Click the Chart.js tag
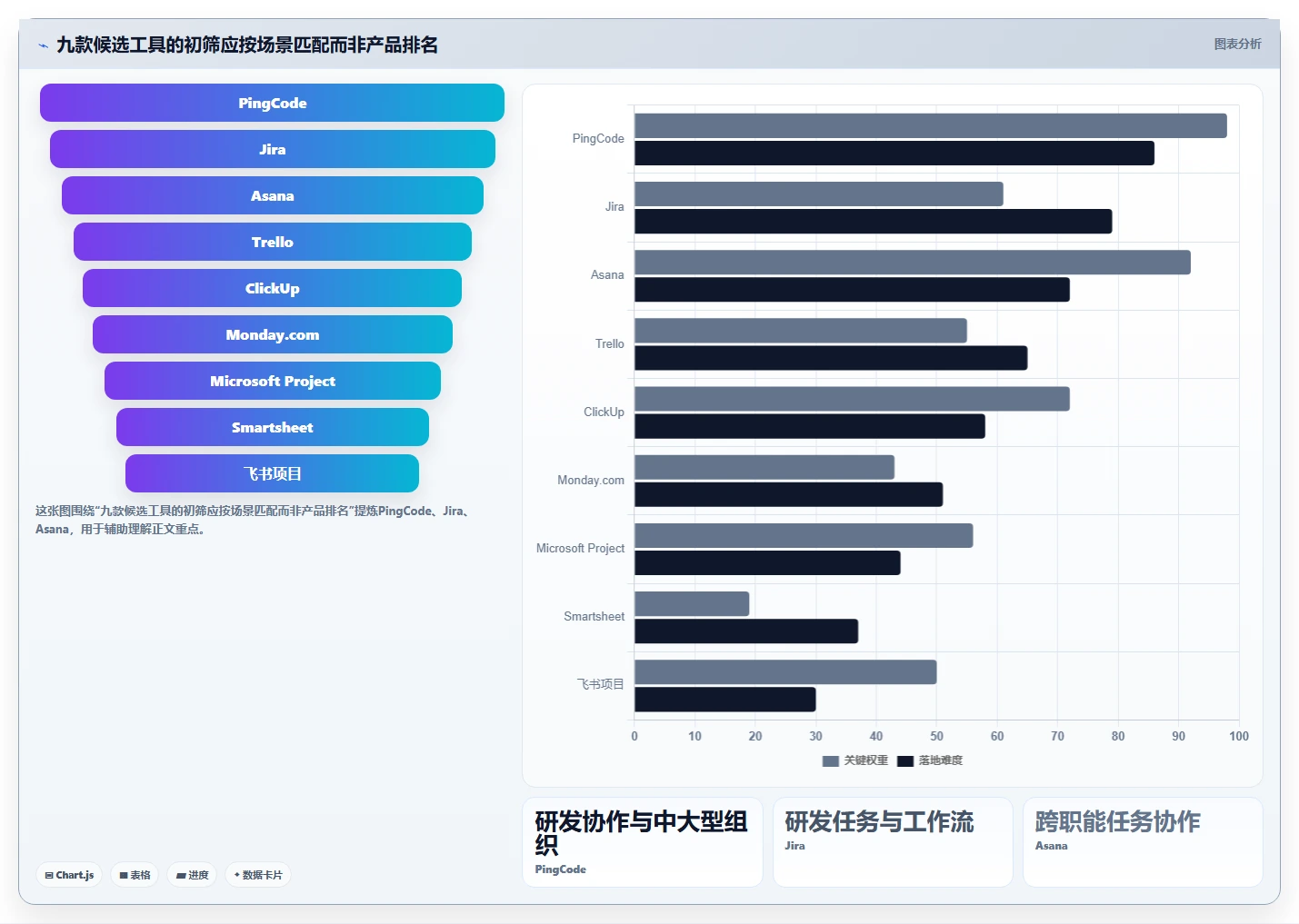Image resolution: width=1299 pixels, height=924 pixels. tap(69, 875)
